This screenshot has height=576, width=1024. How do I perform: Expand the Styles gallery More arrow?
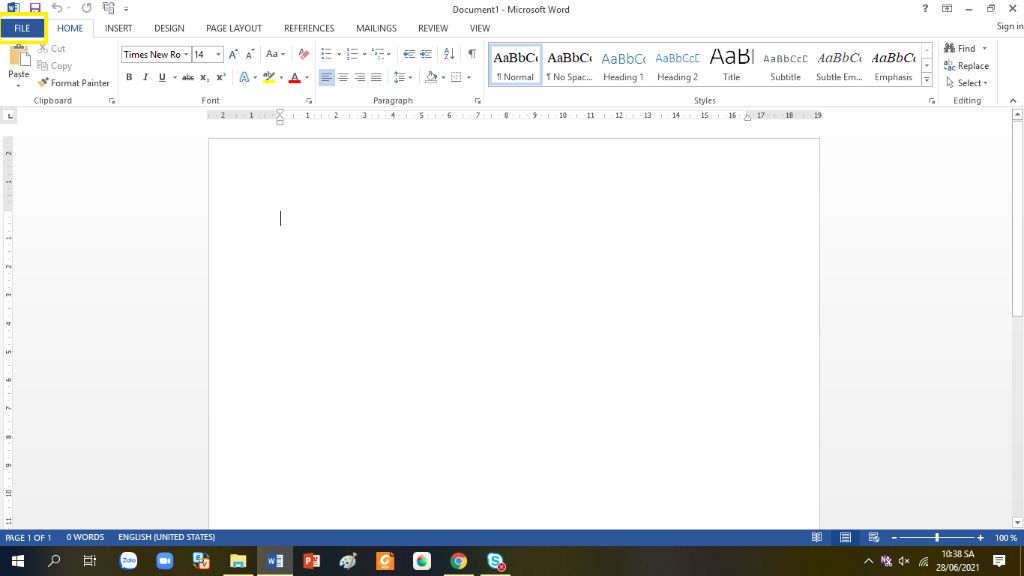[x=927, y=80]
